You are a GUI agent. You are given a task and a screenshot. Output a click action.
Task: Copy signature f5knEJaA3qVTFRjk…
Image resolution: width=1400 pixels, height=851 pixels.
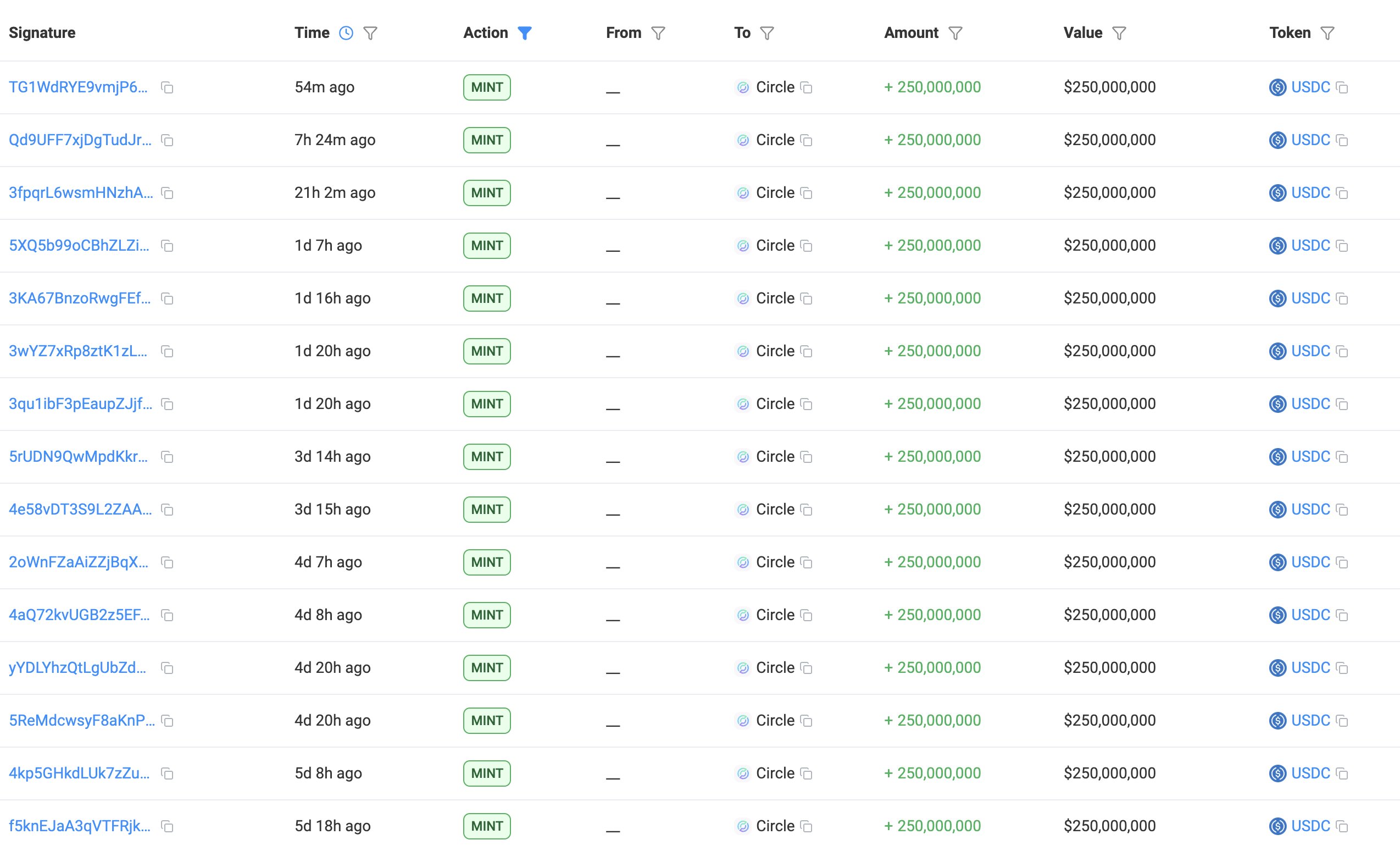[x=167, y=827]
